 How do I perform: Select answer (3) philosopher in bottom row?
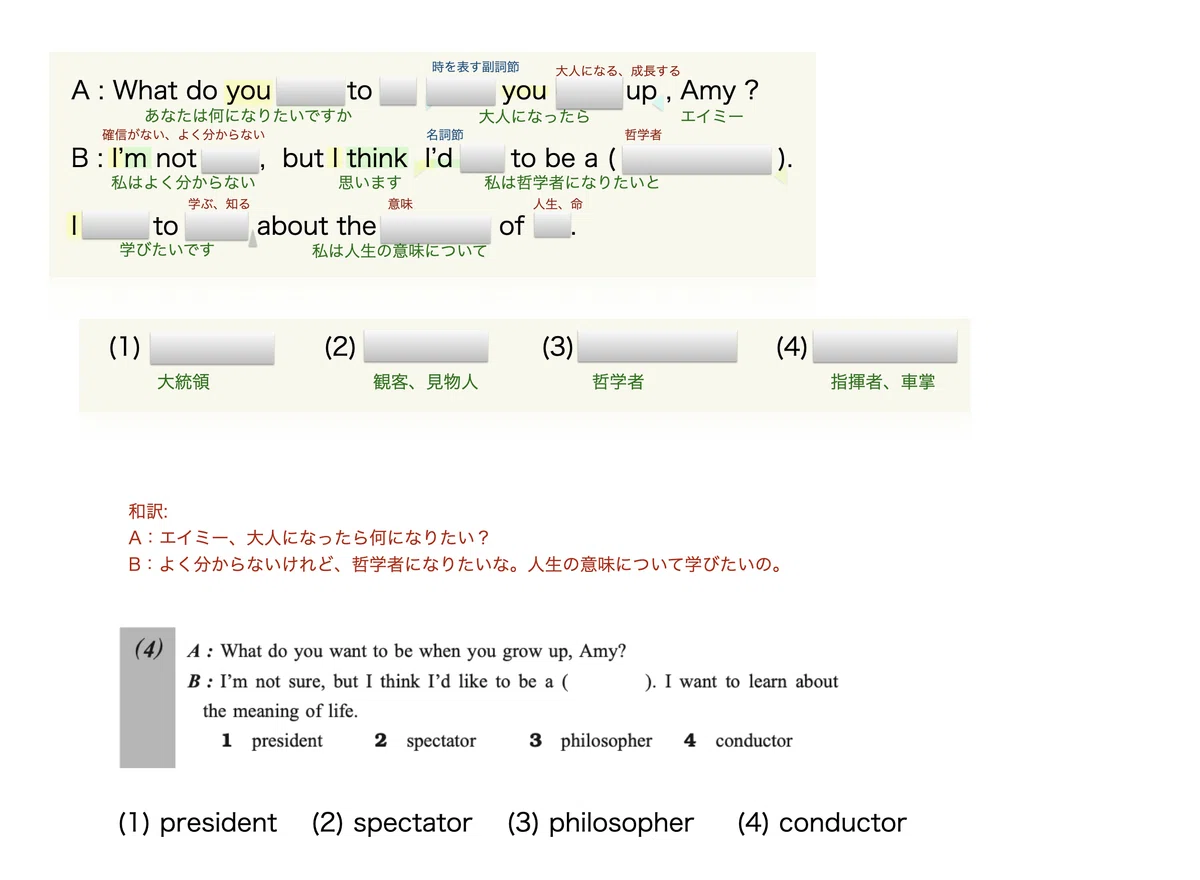(601, 823)
